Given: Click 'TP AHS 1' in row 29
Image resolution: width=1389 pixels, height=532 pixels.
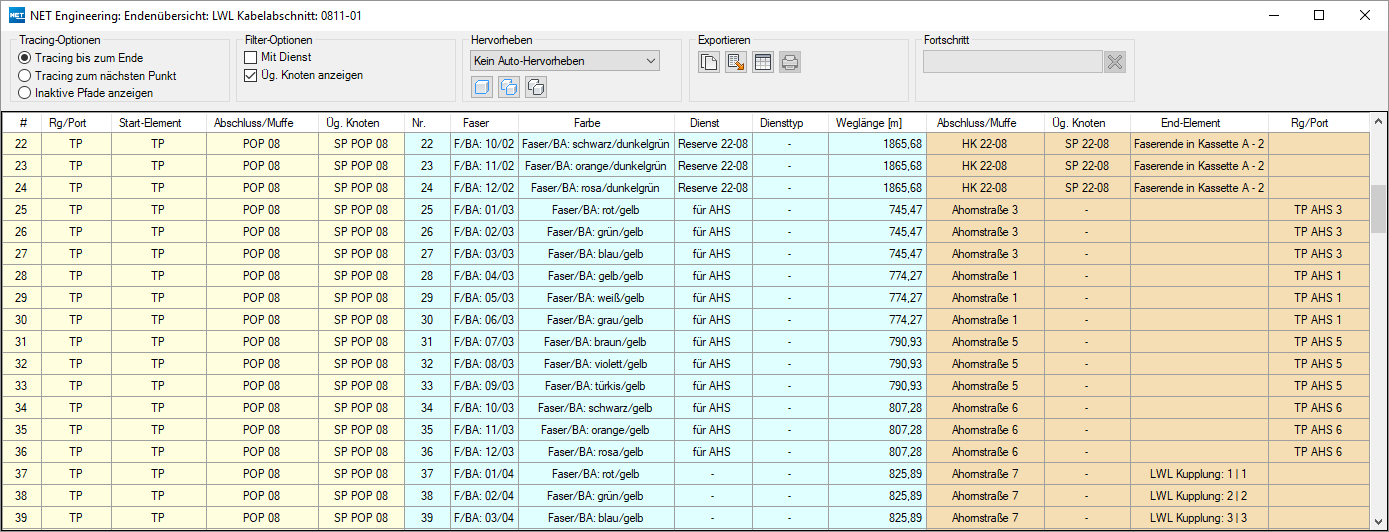Looking at the screenshot, I should (x=1318, y=298).
